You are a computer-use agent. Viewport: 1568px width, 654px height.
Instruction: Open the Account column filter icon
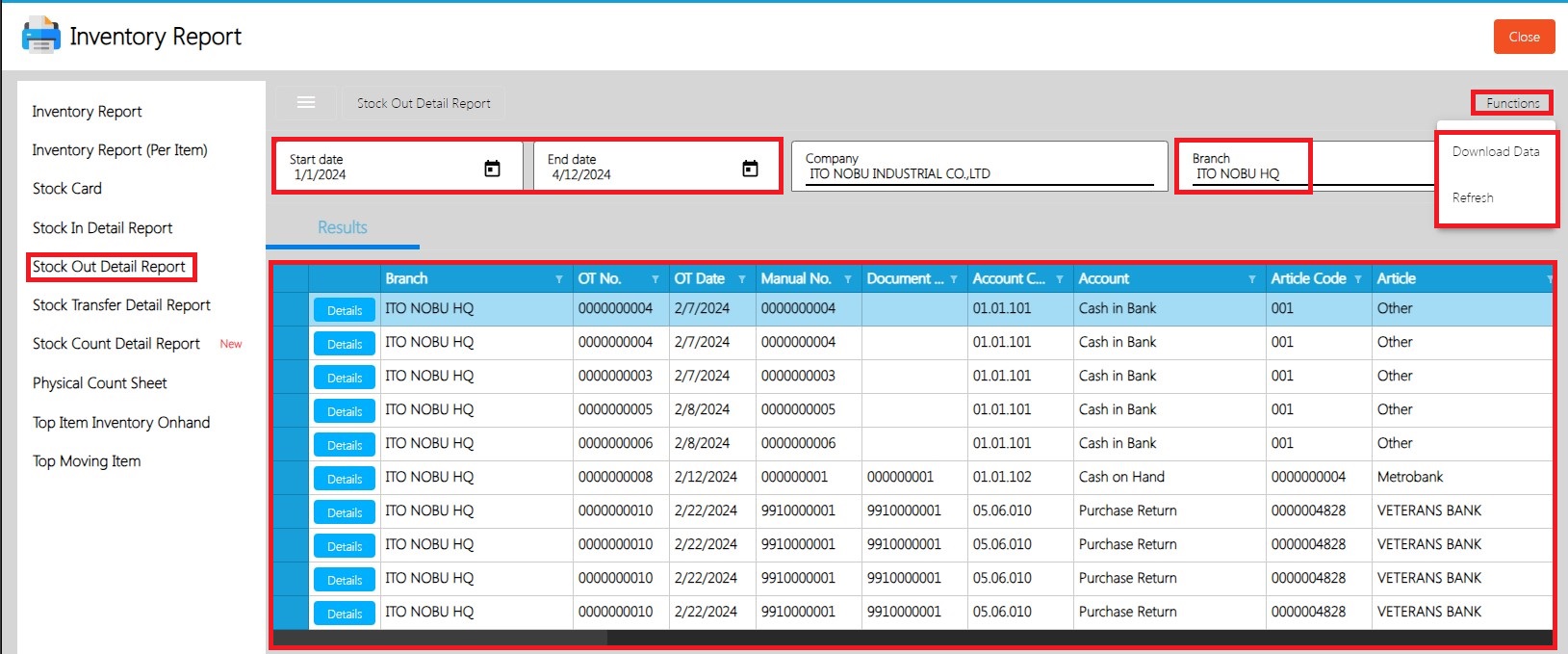tap(1252, 279)
